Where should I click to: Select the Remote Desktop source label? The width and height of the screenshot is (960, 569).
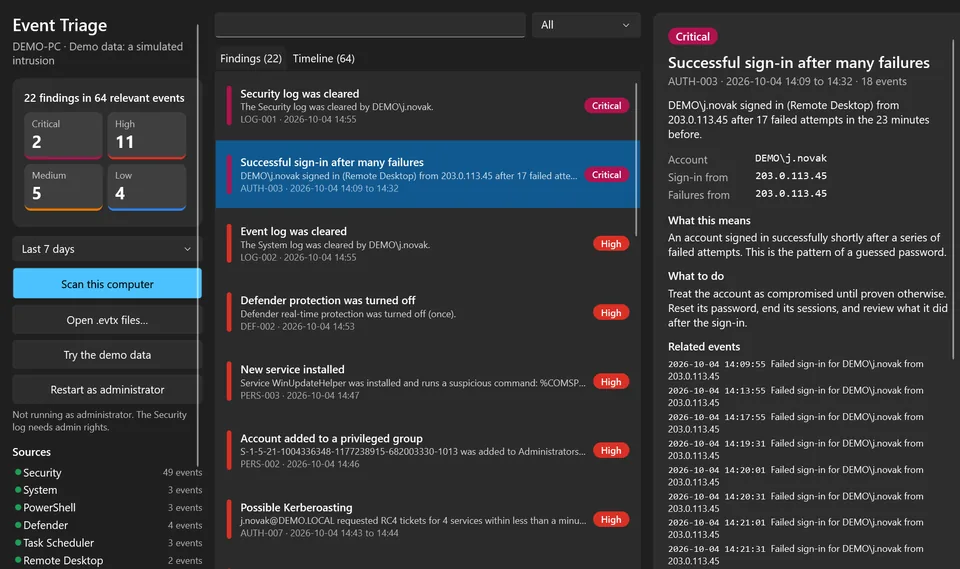[63, 560]
